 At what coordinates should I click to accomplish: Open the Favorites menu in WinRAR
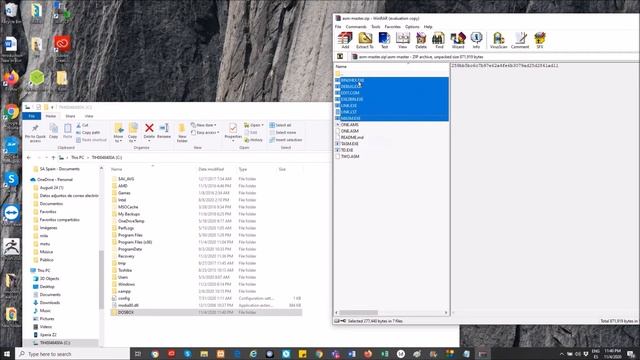393,27
